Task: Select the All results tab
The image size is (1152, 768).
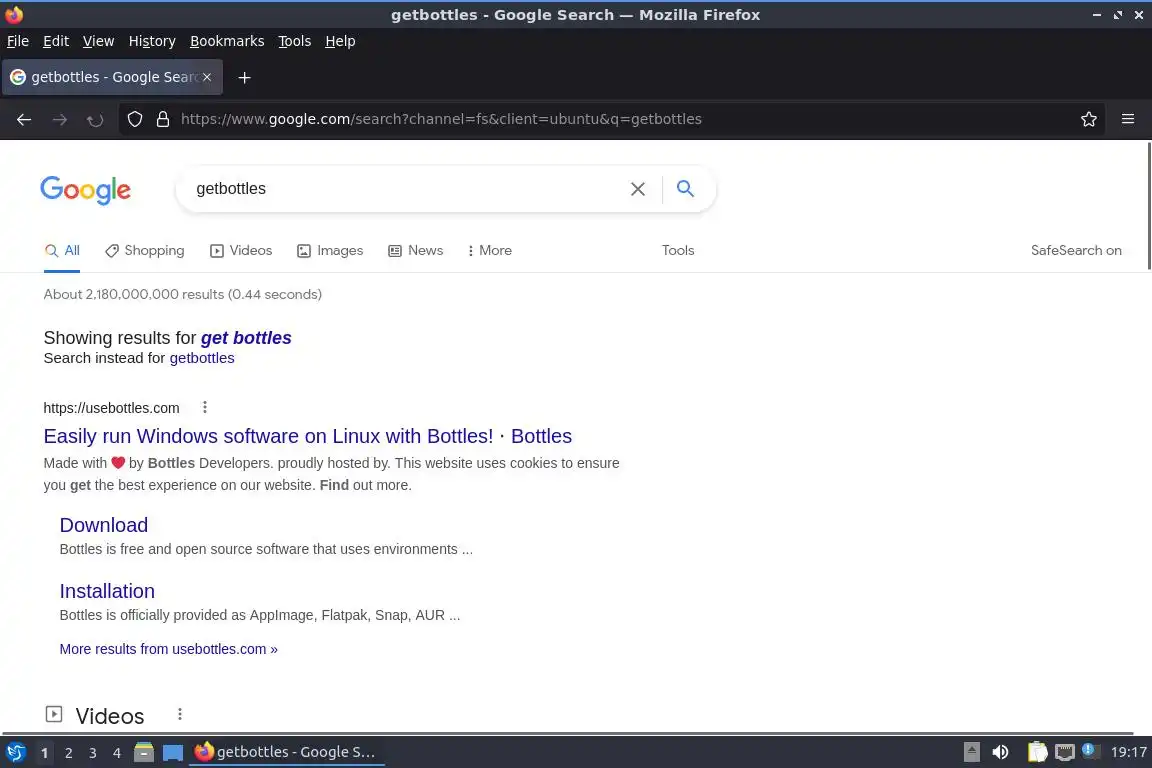Action: click(62, 251)
